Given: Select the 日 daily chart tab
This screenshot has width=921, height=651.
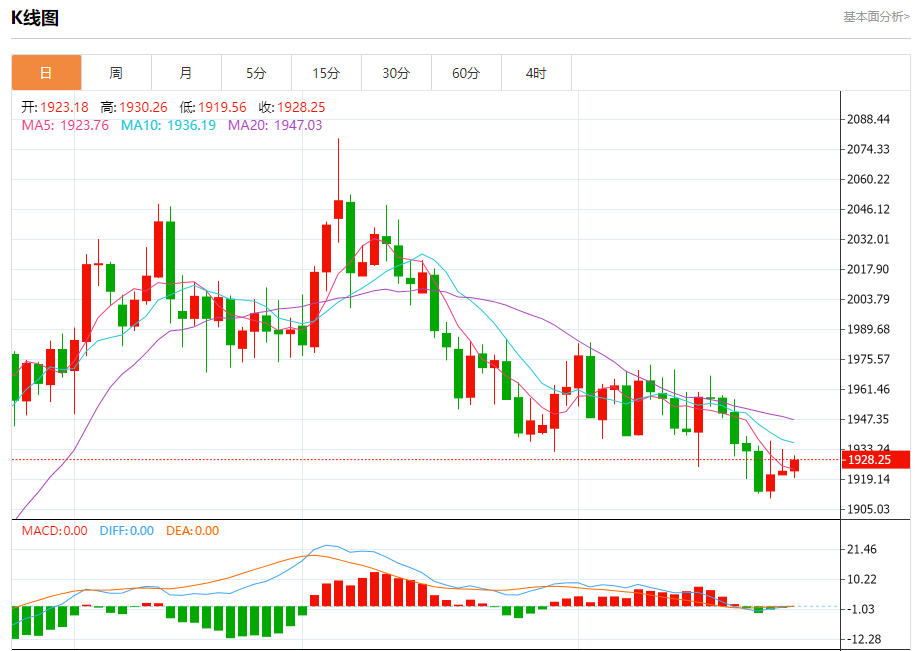Looking at the screenshot, I should [x=46, y=73].
